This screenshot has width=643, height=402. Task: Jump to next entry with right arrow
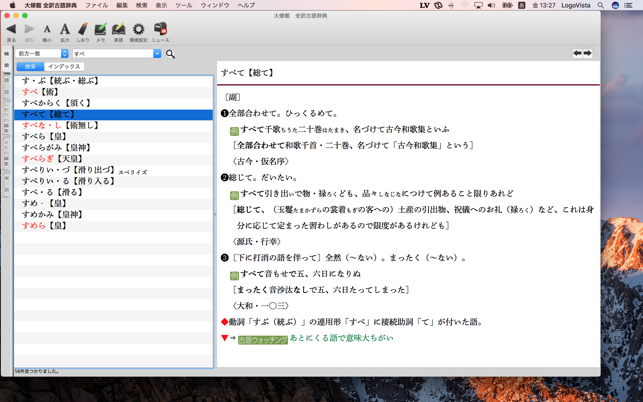pyautogui.click(x=587, y=53)
